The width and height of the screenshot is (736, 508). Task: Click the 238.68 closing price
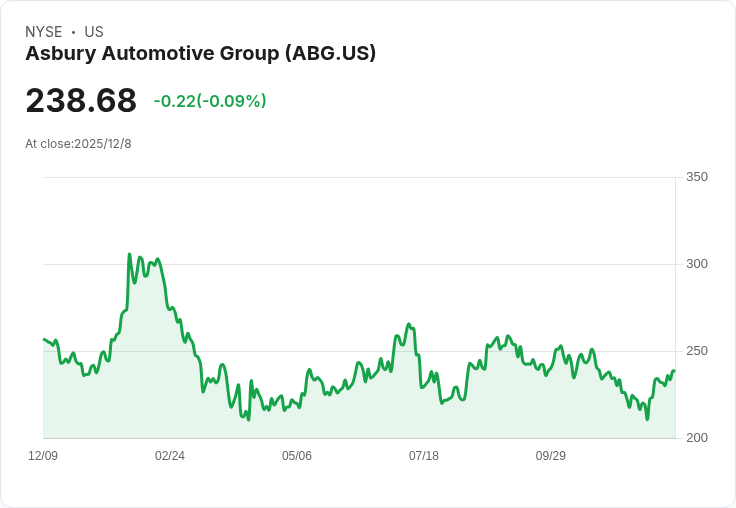pos(81,101)
